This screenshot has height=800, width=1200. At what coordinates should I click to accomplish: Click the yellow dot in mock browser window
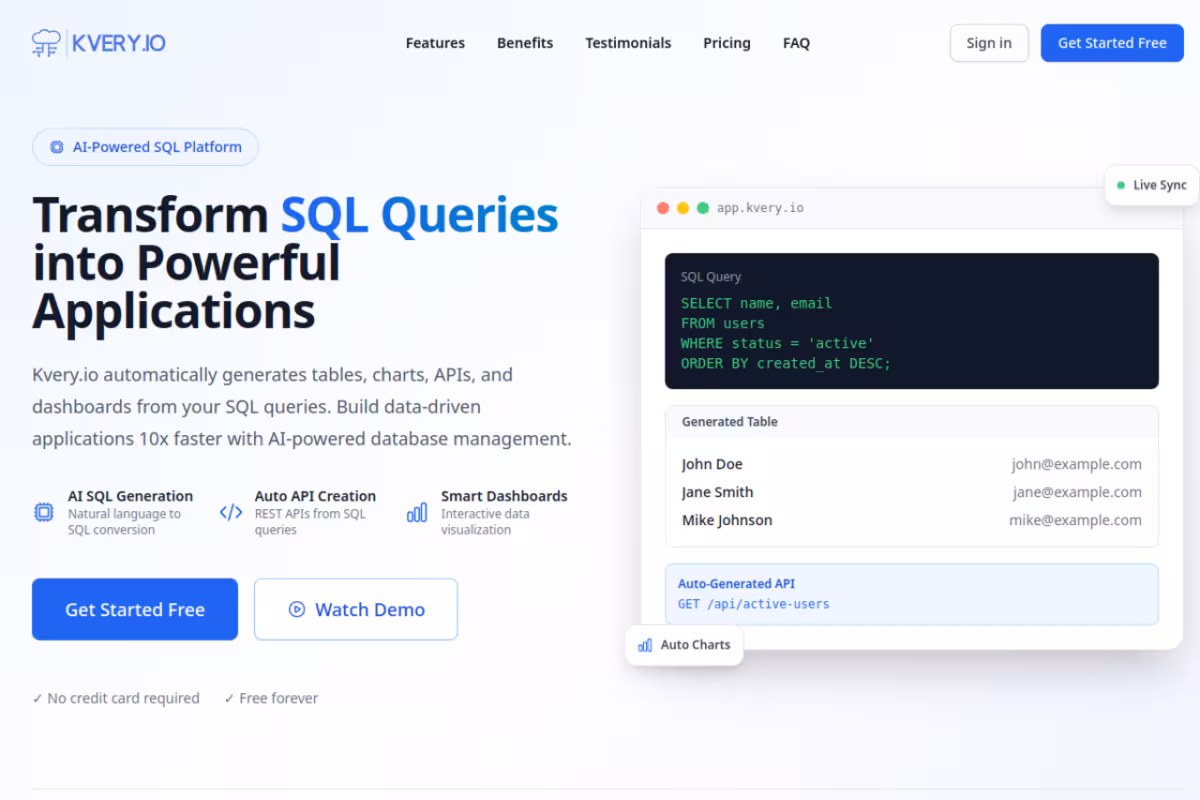683,208
